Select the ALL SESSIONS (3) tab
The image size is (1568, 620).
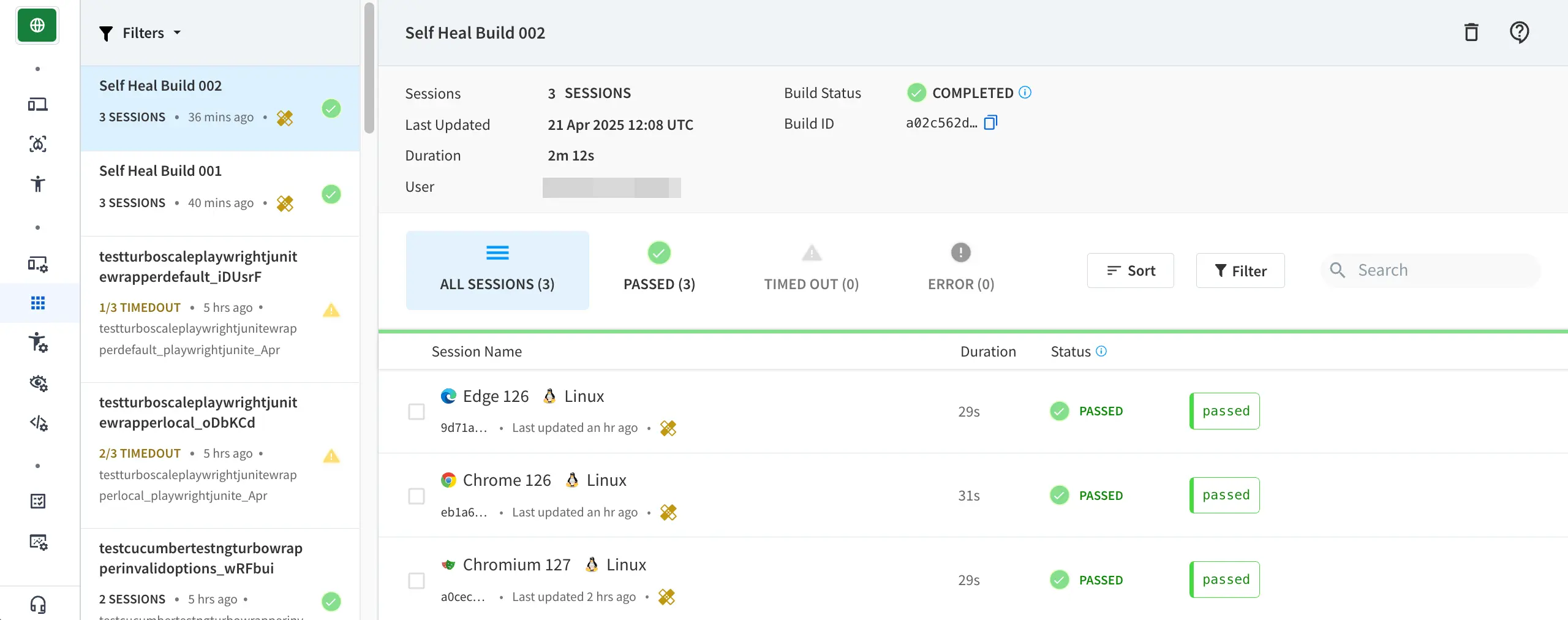(x=497, y=270)
